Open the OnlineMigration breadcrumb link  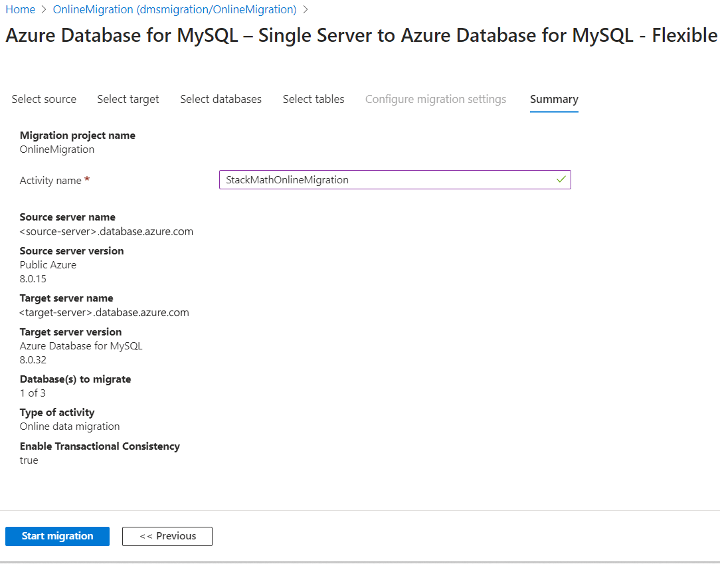[x=175, y=9]
